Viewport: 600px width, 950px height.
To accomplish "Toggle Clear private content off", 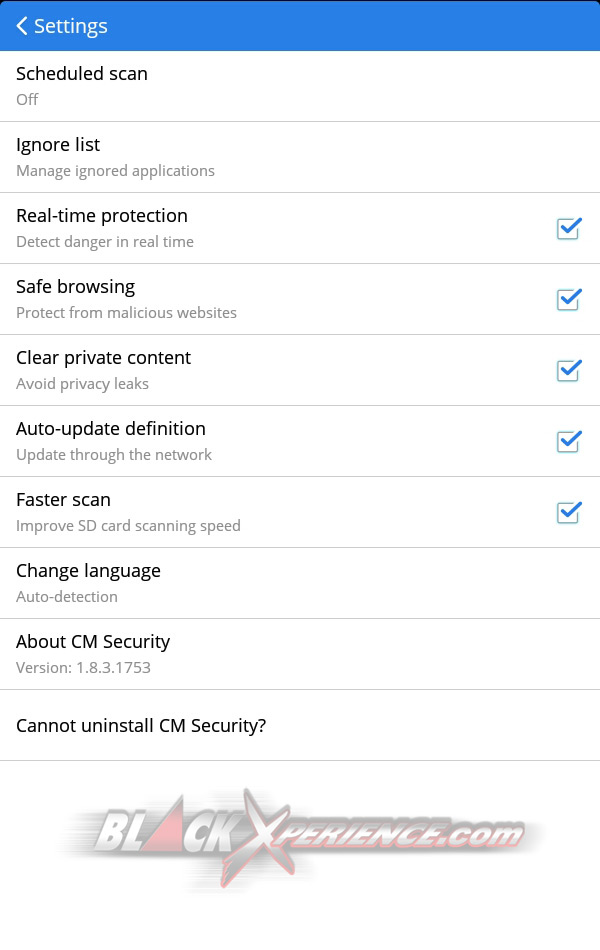I will coord(568,370).
